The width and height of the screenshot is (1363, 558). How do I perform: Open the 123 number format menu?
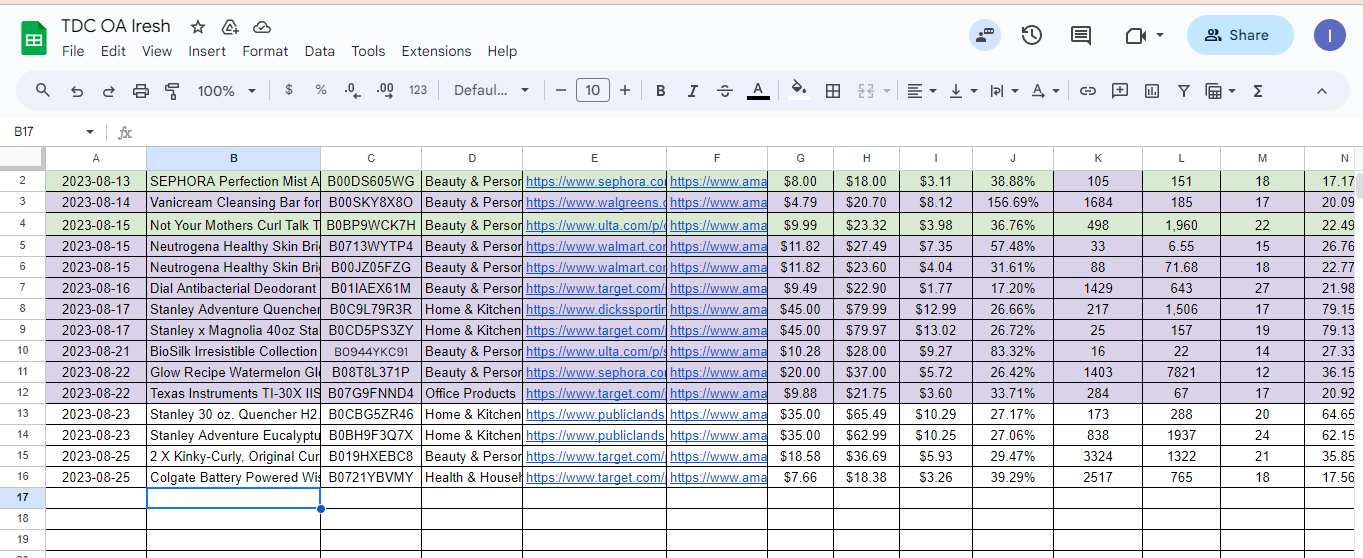coord(418,90)
